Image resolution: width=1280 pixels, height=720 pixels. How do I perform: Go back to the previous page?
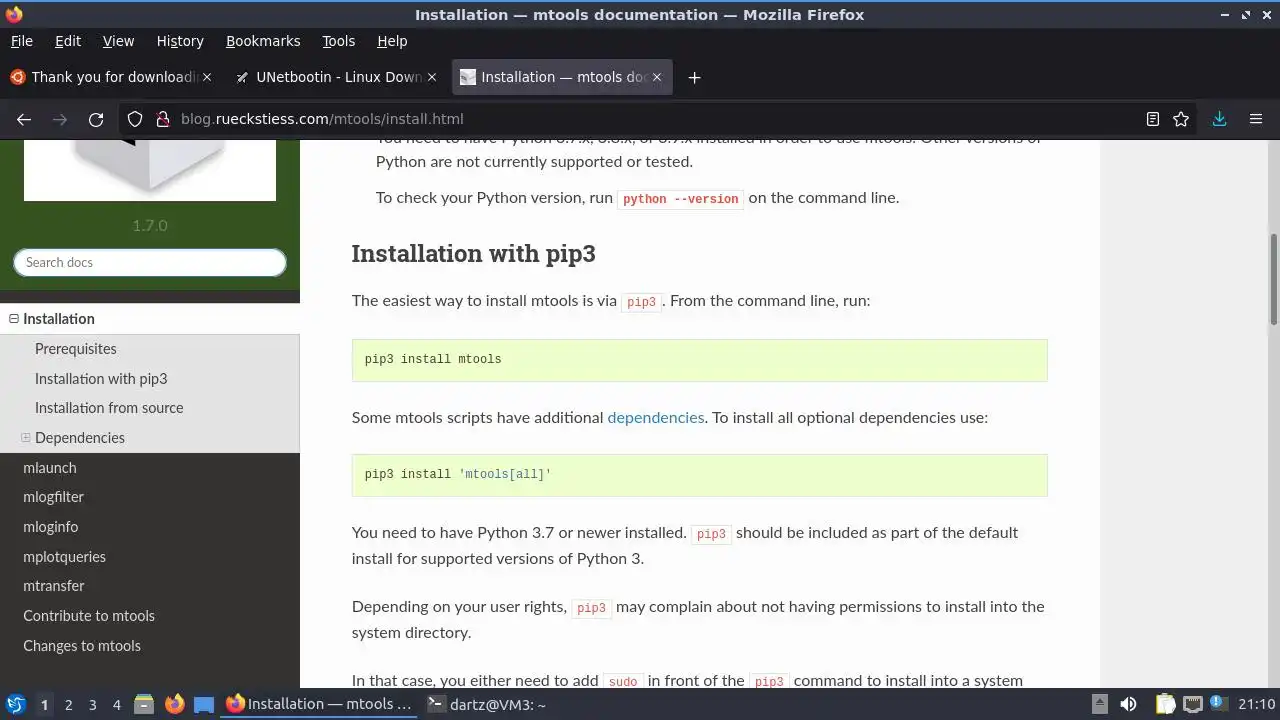[x=24, y=119]
